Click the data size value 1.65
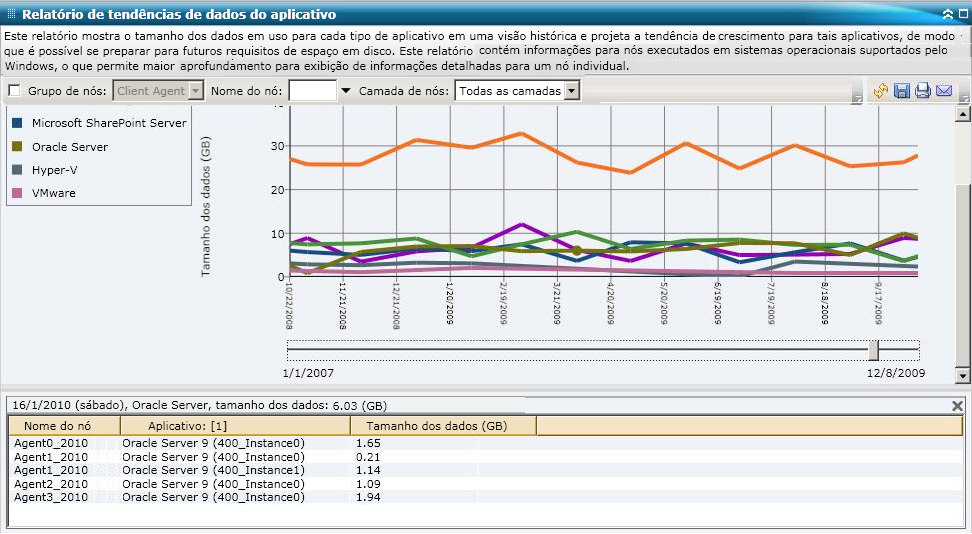The image size is (972, 534). (368, 443)
